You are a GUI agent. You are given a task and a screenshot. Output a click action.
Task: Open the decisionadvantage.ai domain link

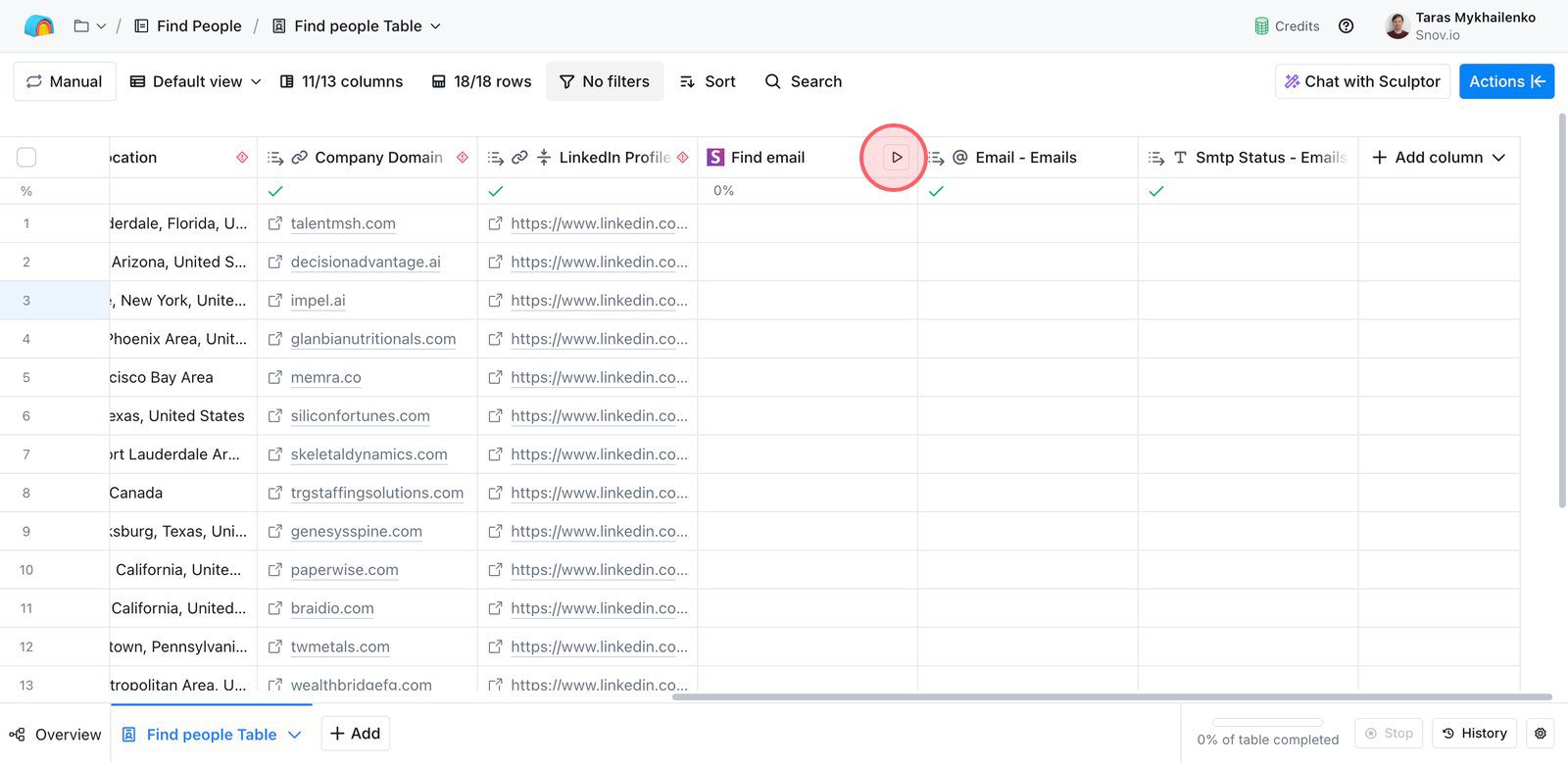[x=366, y=262]
